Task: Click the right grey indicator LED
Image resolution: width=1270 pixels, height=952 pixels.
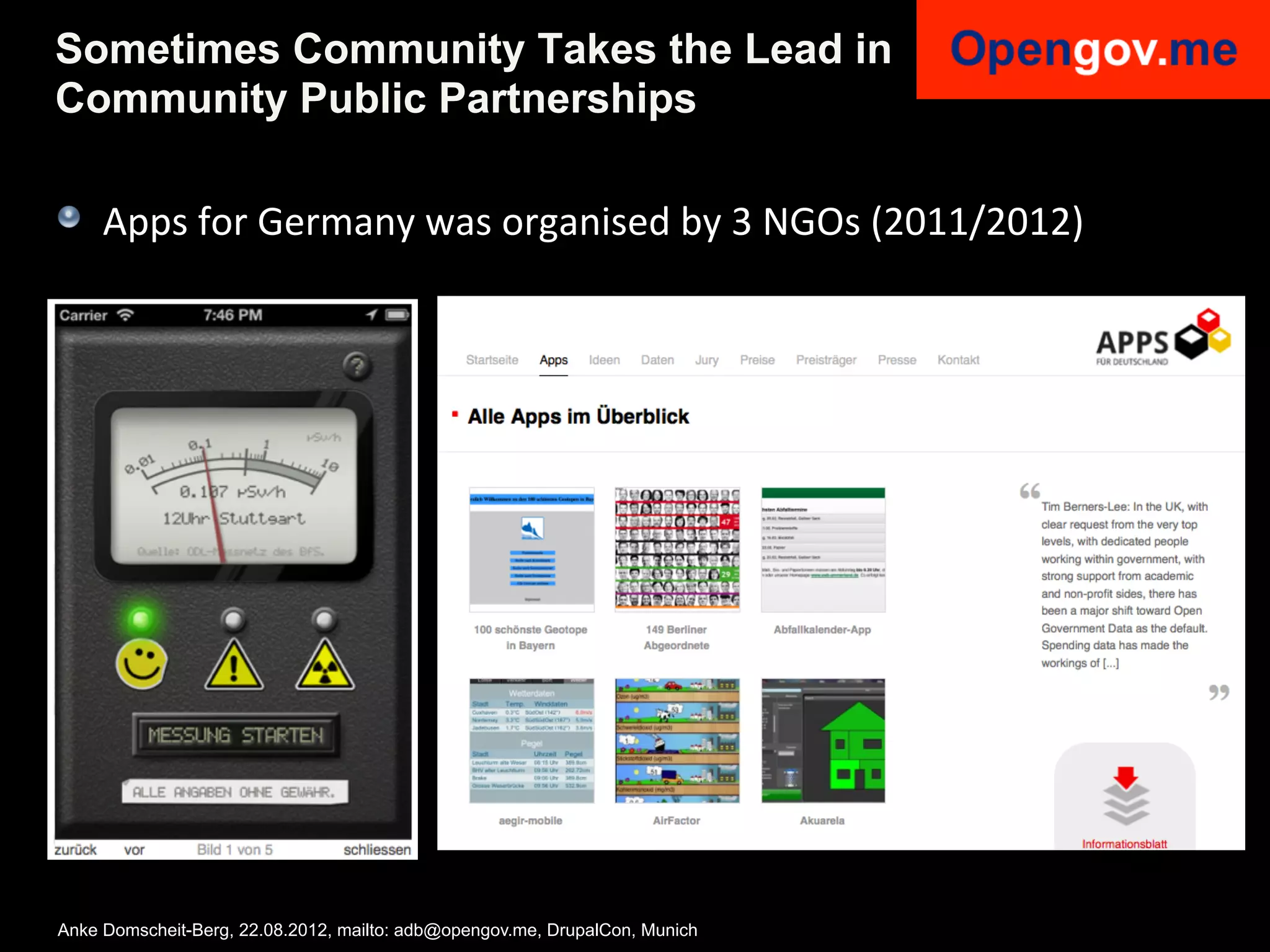Action: [324, 619]
